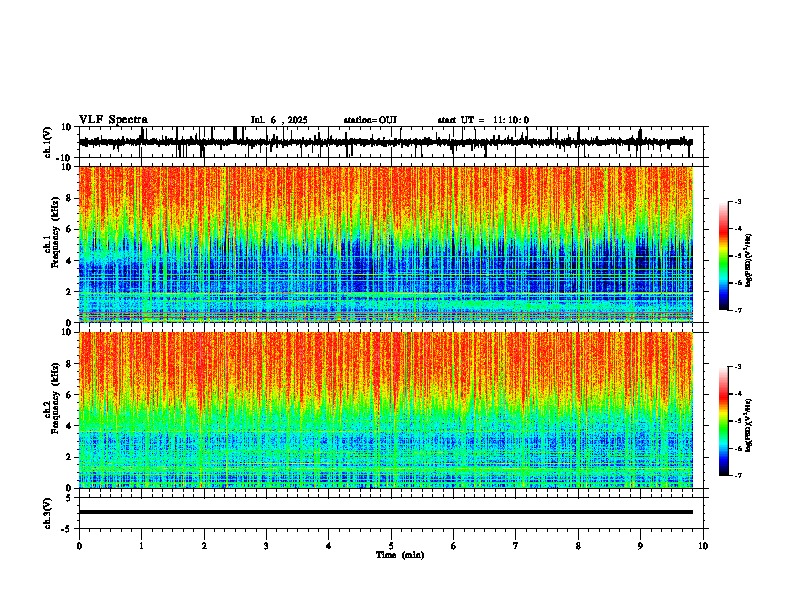
Task: Click time axis tick label "3"
Action: [x=266, y=546]
